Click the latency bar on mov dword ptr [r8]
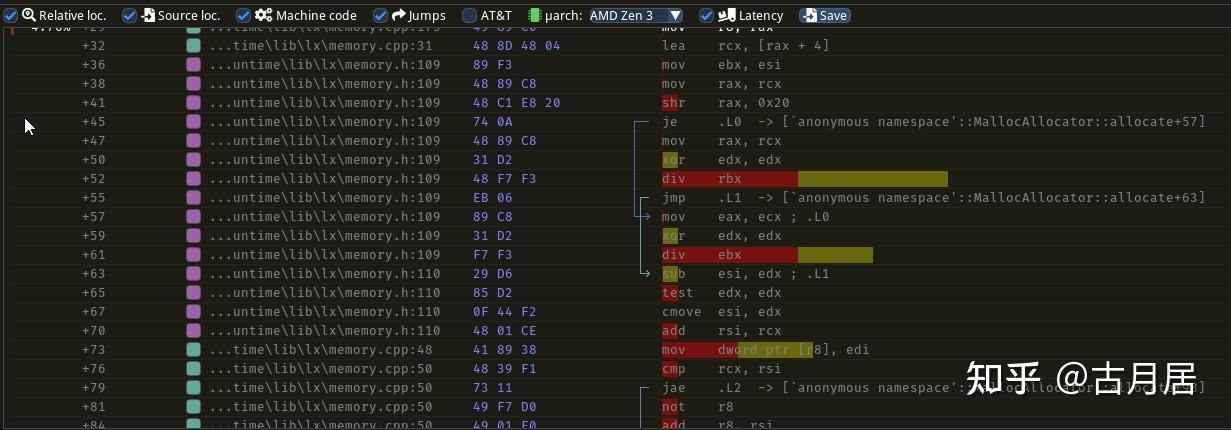 coord(737,349)
